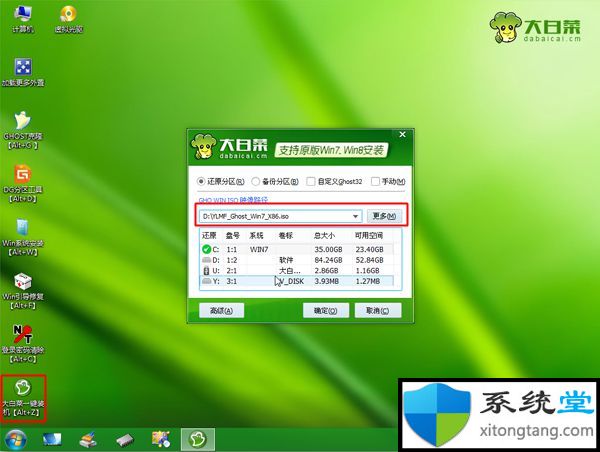600x452 pixels.
Task: Click the 23.40GB free space cell
Action: click(x=369, y=250)
